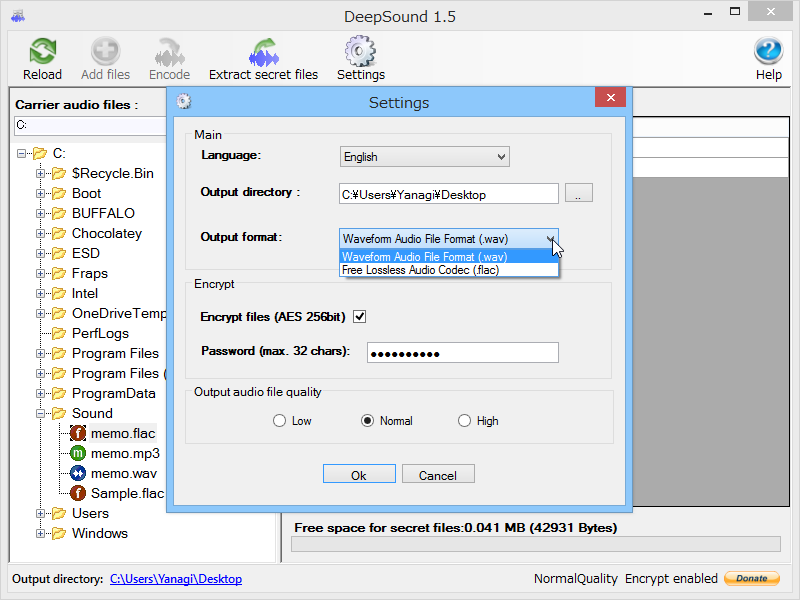Click the PerfLogs folder icon
800x600 pixels.
point(59,333)
